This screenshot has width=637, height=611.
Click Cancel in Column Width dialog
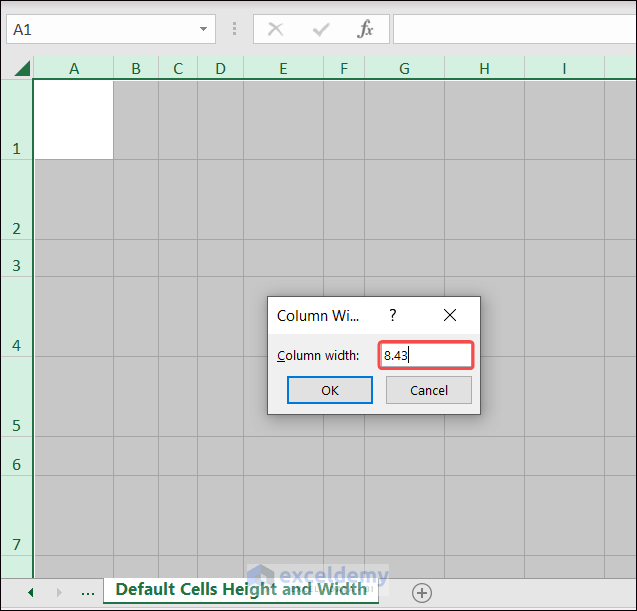429,390
